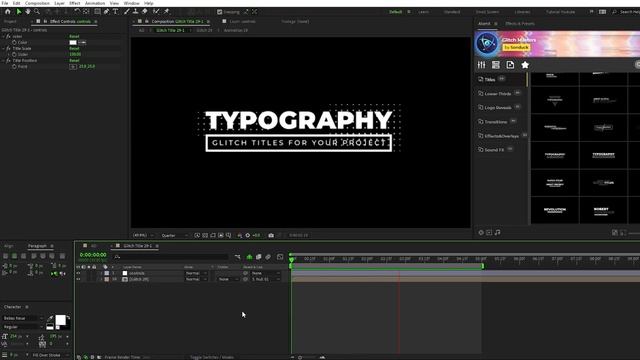Click the gear icon in AtomX footer
Screen dimensions: 640x360
coord(481,233)
